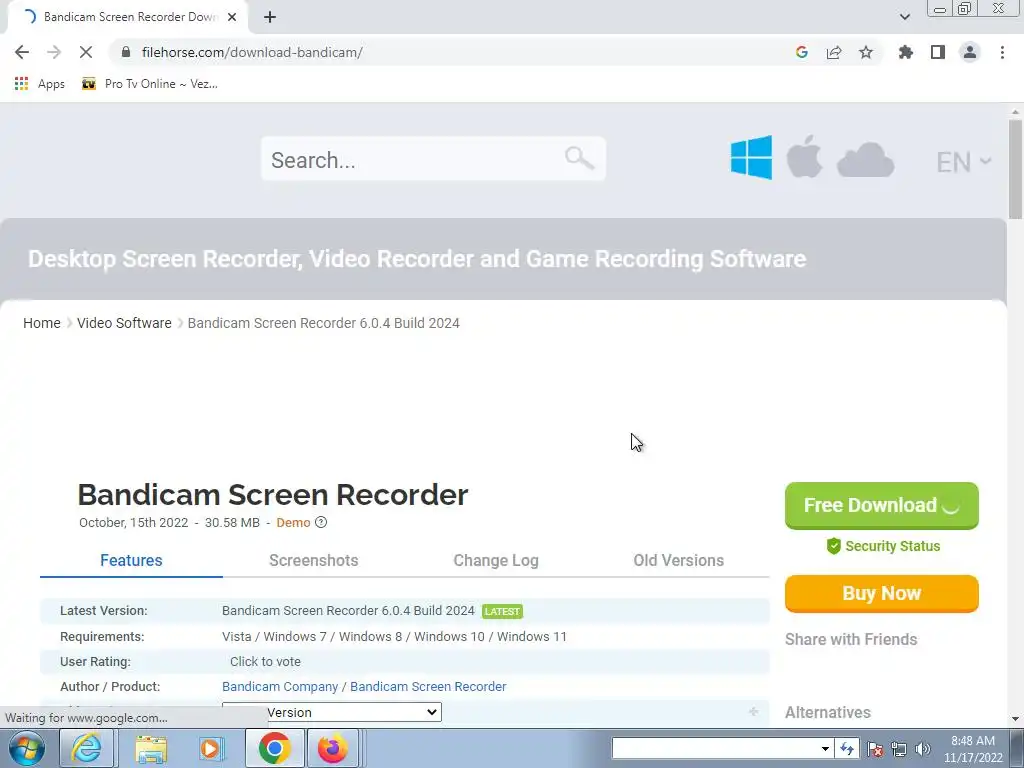This screenshot has width=1024, height=768.
Task: Open the taskbar clock showing 8:48 AM
Action: (x=973, y=749)
